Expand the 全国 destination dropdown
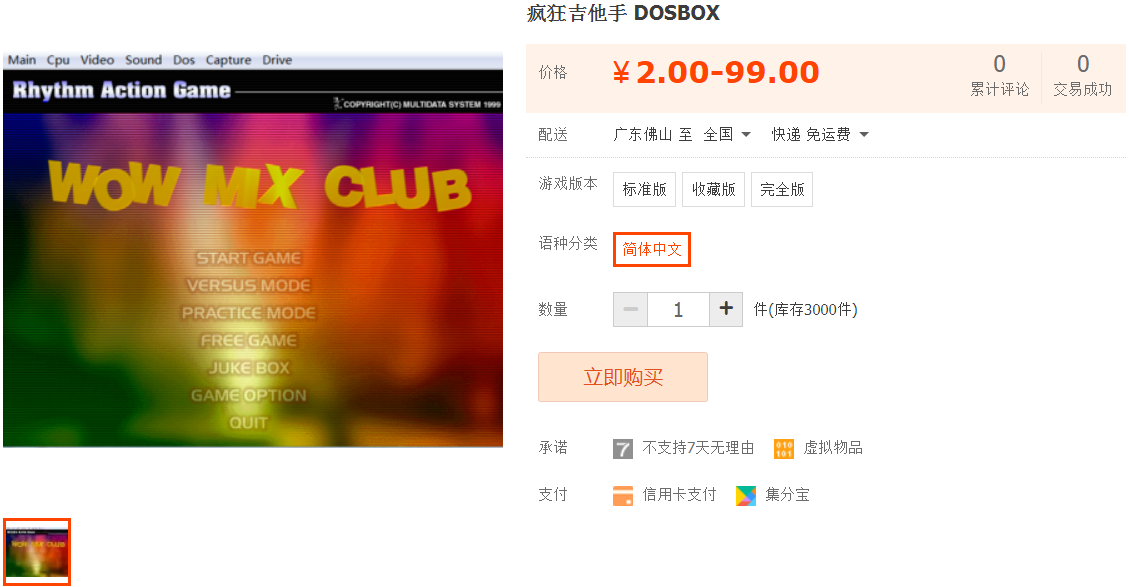The height and width of the screenshot is (587, 1129). 727,135
